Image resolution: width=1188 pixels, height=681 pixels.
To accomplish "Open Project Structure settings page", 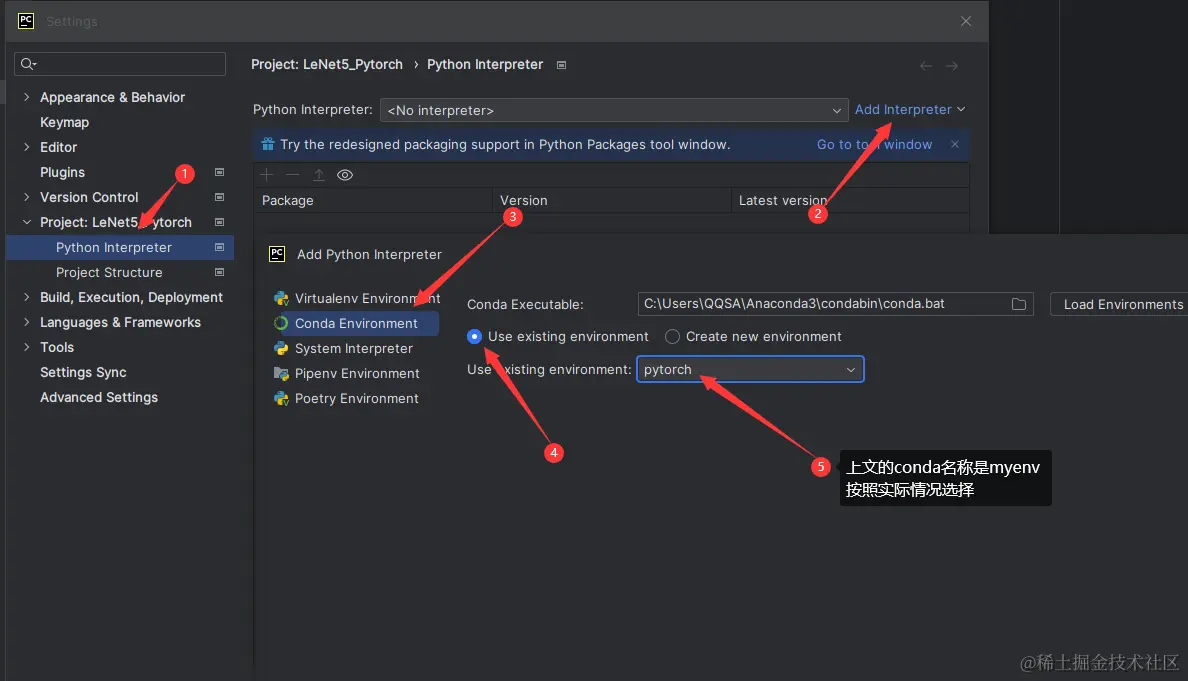I will point(109,272).
